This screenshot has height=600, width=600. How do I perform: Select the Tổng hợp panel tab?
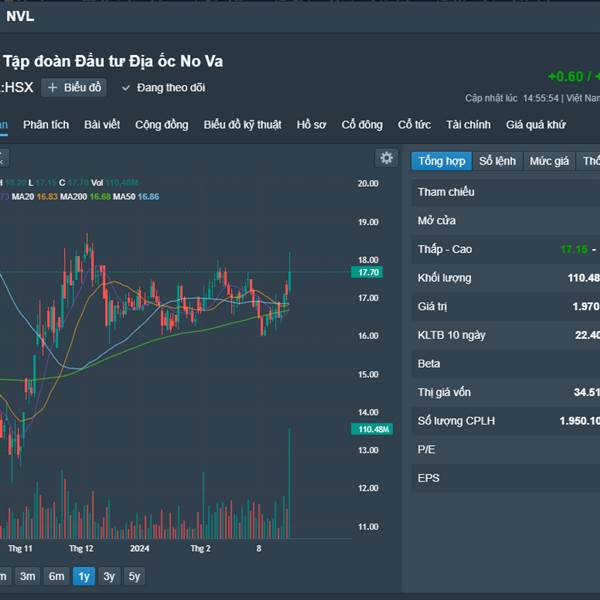pos(442,161)
